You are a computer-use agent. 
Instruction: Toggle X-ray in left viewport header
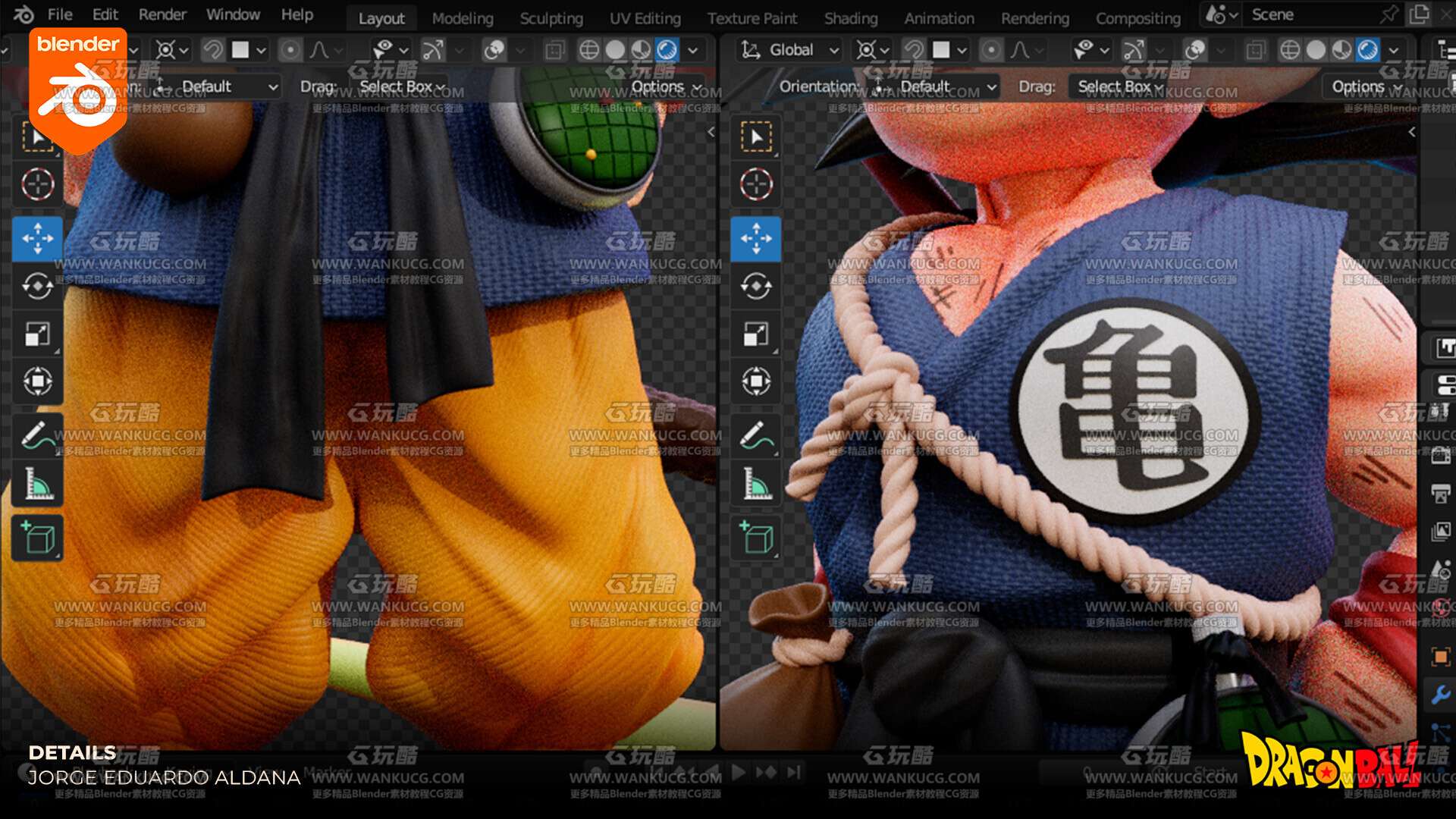[555, 50]
